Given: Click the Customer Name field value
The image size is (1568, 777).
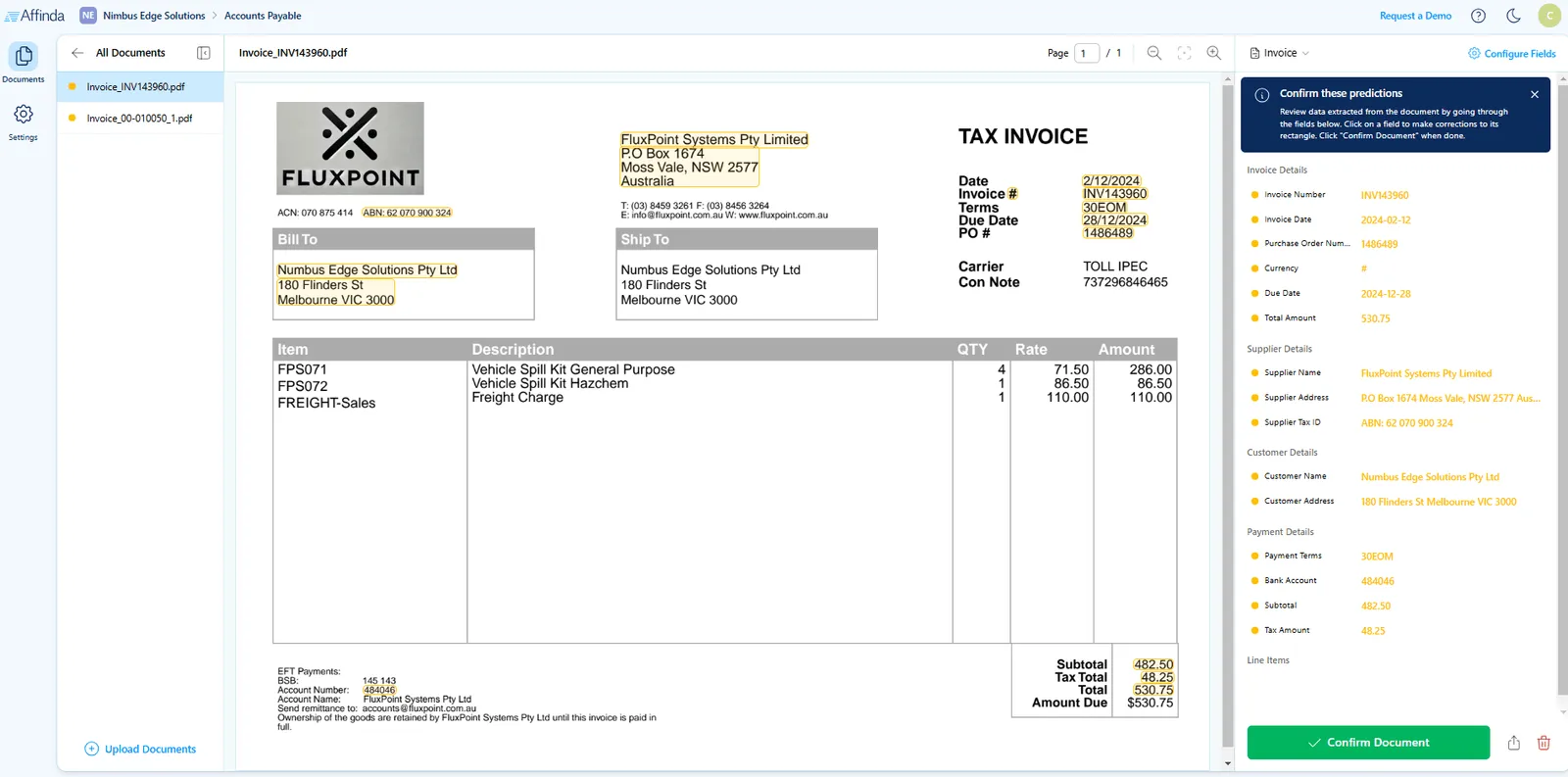Looking at the screenshot, I should (x=1430, y=477).
